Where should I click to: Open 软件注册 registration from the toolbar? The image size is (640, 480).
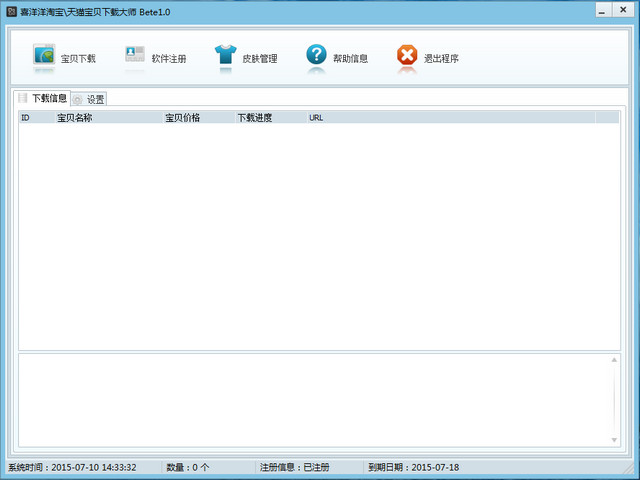[135, 56]
